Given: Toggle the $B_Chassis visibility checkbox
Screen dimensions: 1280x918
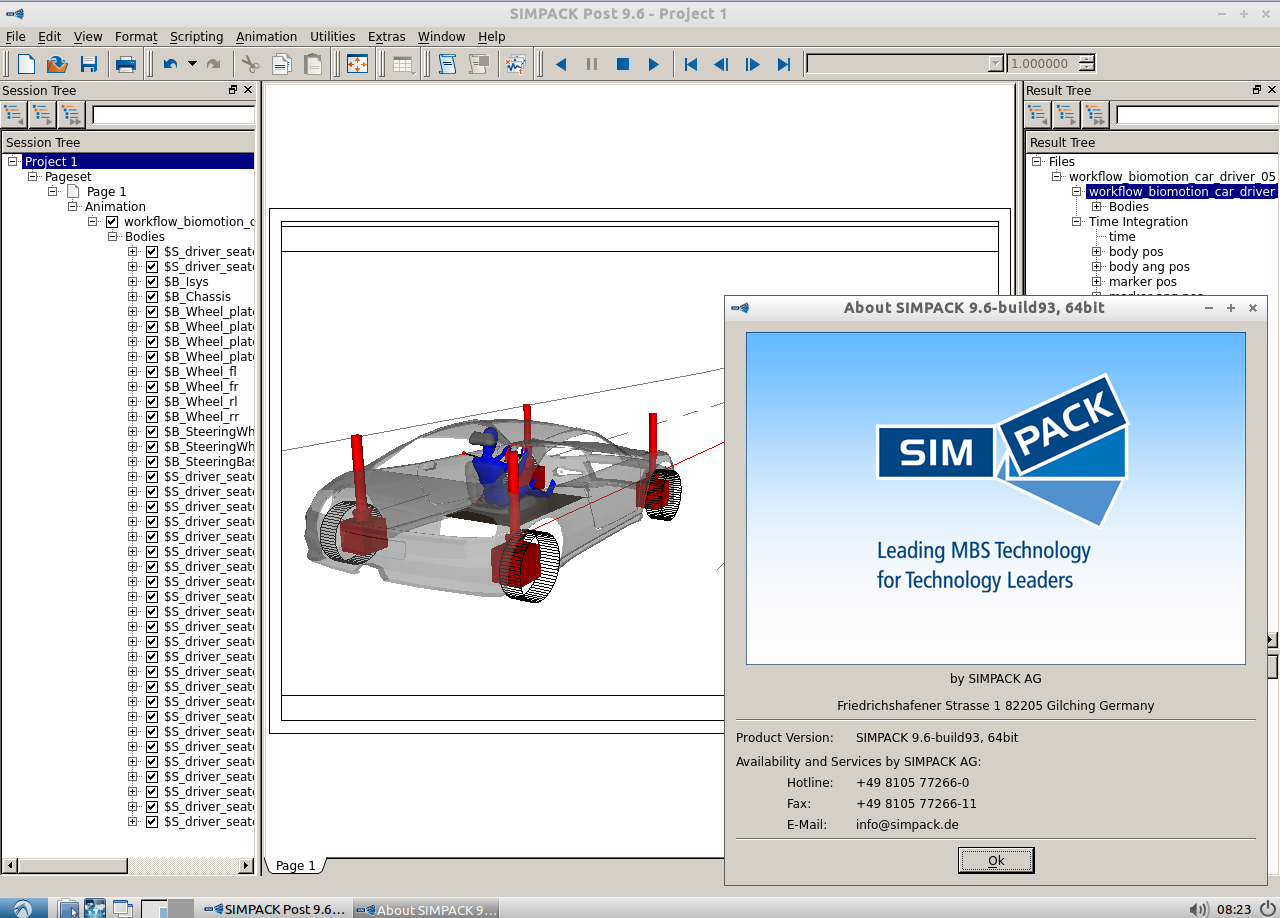Looking at the screenshot, I should point(152,297).
